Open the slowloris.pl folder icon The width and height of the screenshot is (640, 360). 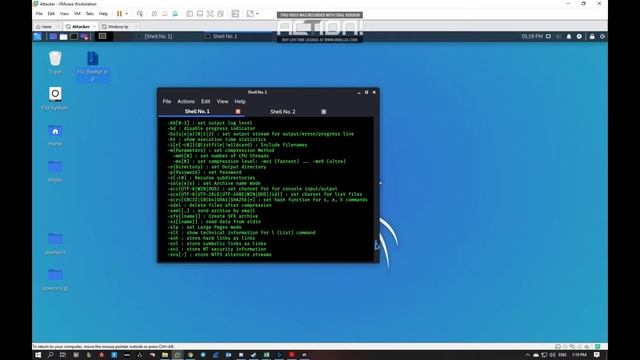55,279
